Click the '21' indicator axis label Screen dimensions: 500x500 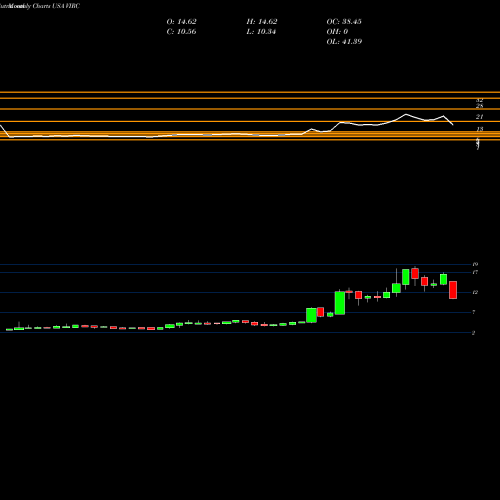479,117
